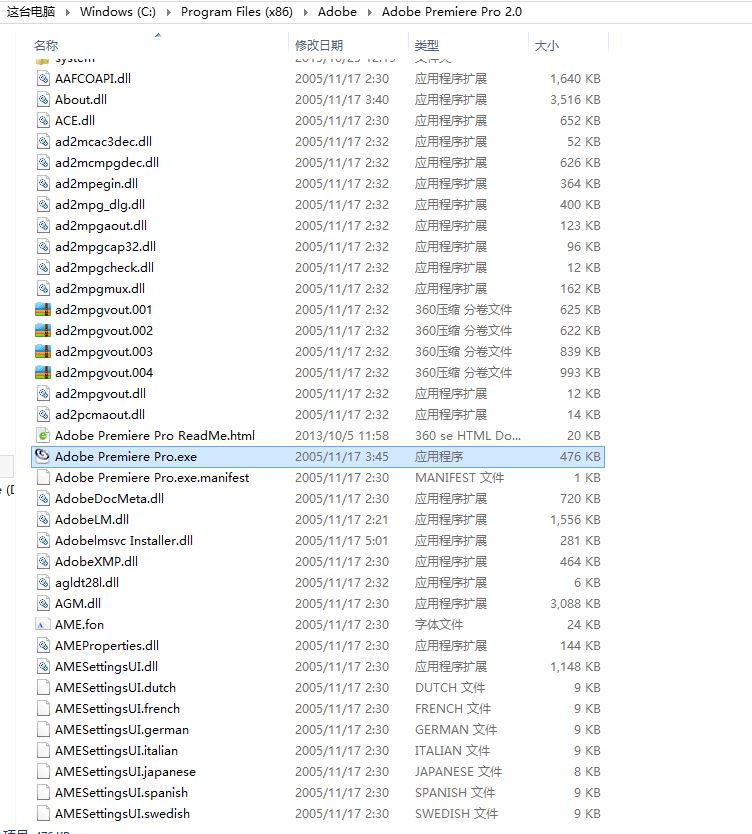Select file name ad2mcmpgdec.dll
This screenshot has height=834, width=752.
click(107, 163)
